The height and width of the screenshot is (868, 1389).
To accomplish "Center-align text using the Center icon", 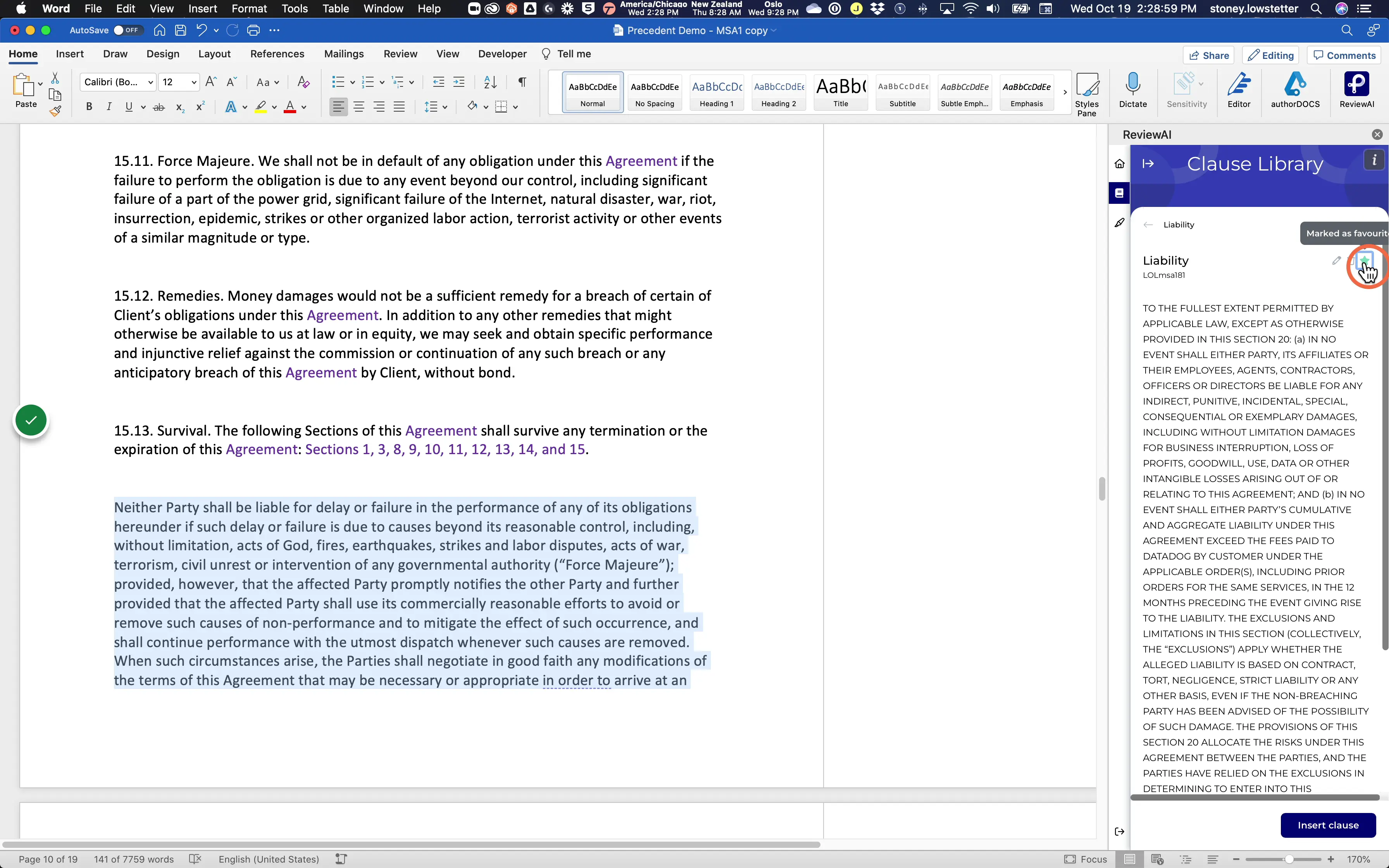I will (x=359, y=107).
